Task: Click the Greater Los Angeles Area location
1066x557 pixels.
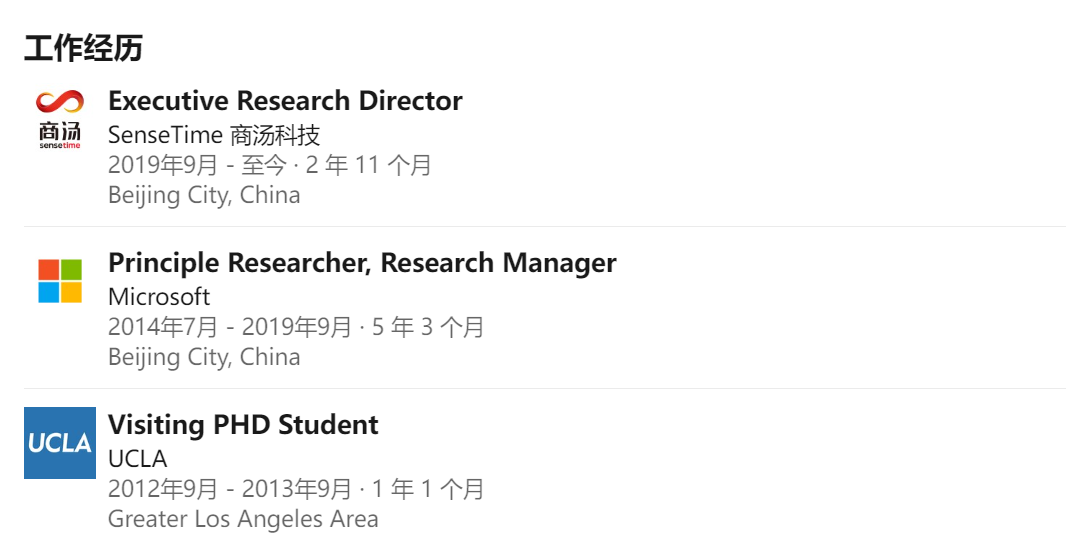Action: coord(243,519)
